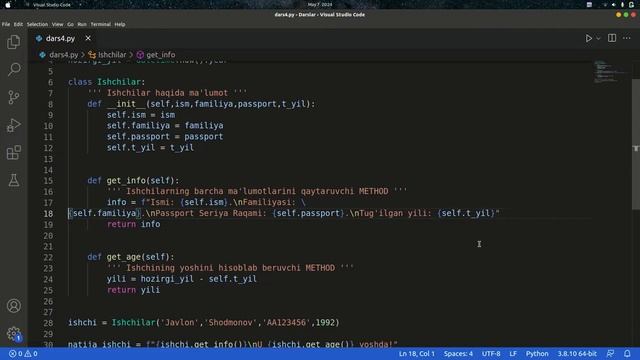This screenshot has height=360, width=640.
Task: Open the Go menu
Action: pyautogui.click(x=70, y=24)
